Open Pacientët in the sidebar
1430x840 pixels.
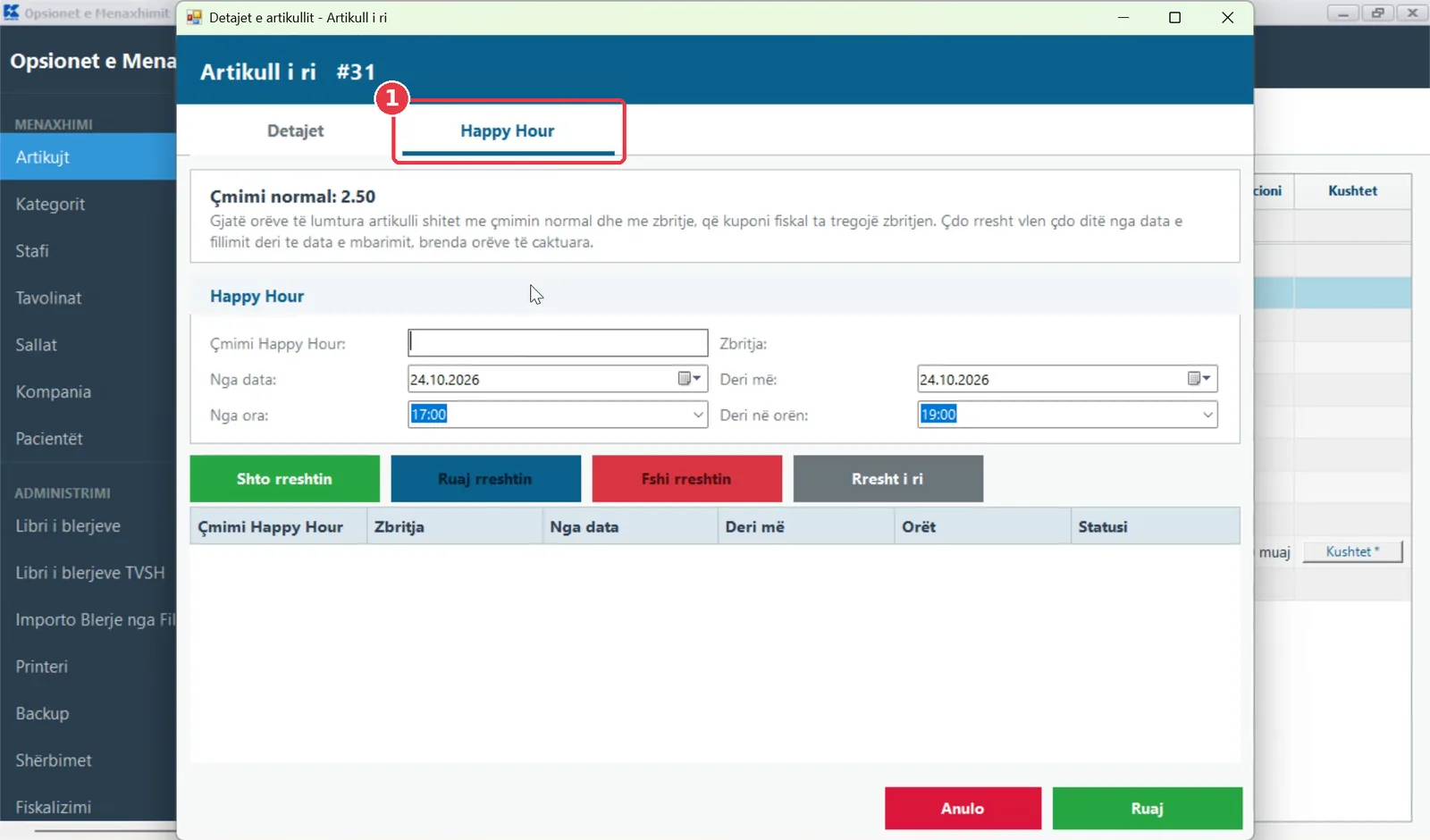tap(88, 439)
